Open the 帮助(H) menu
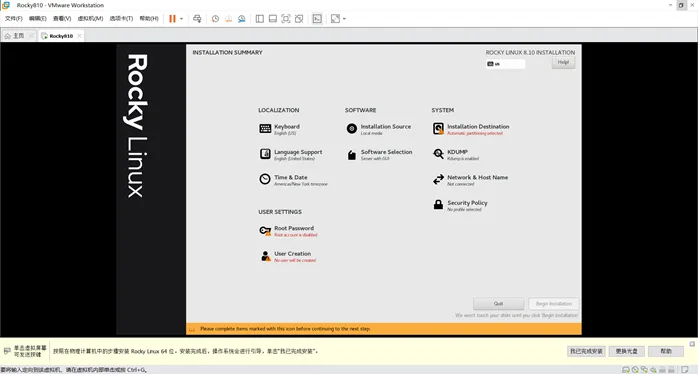 149,19
